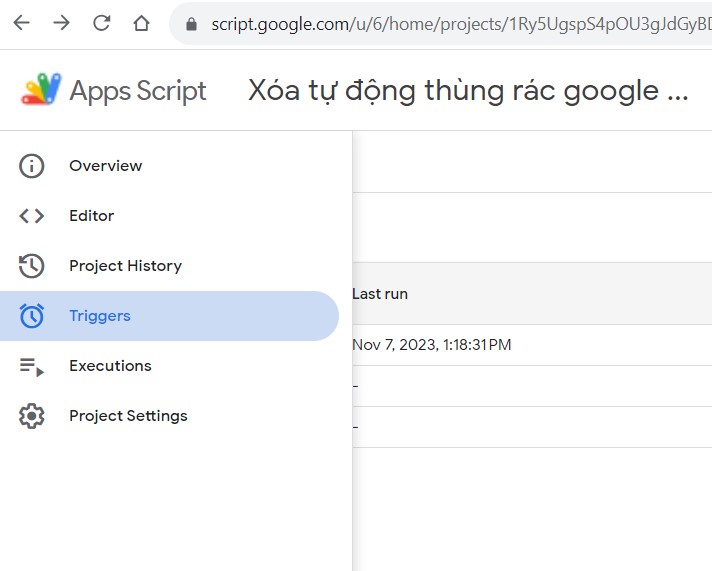Click the Project Settings gear icon
The height and width of the screenshot is (571, 712).
point(31,416)
